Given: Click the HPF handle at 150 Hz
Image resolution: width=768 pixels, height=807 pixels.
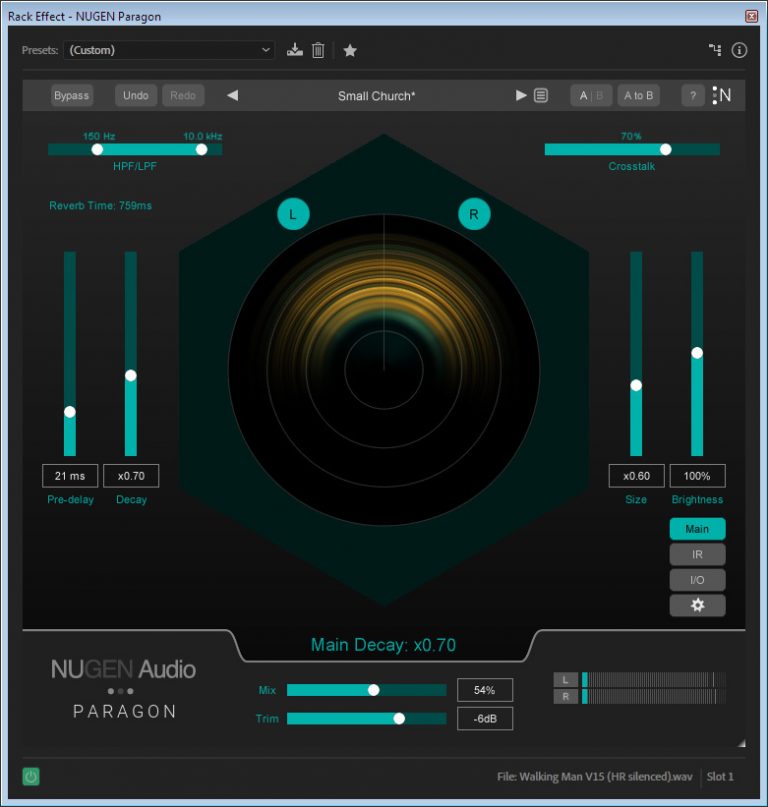Looking at the screenshot, I should (x=97, y=149).
